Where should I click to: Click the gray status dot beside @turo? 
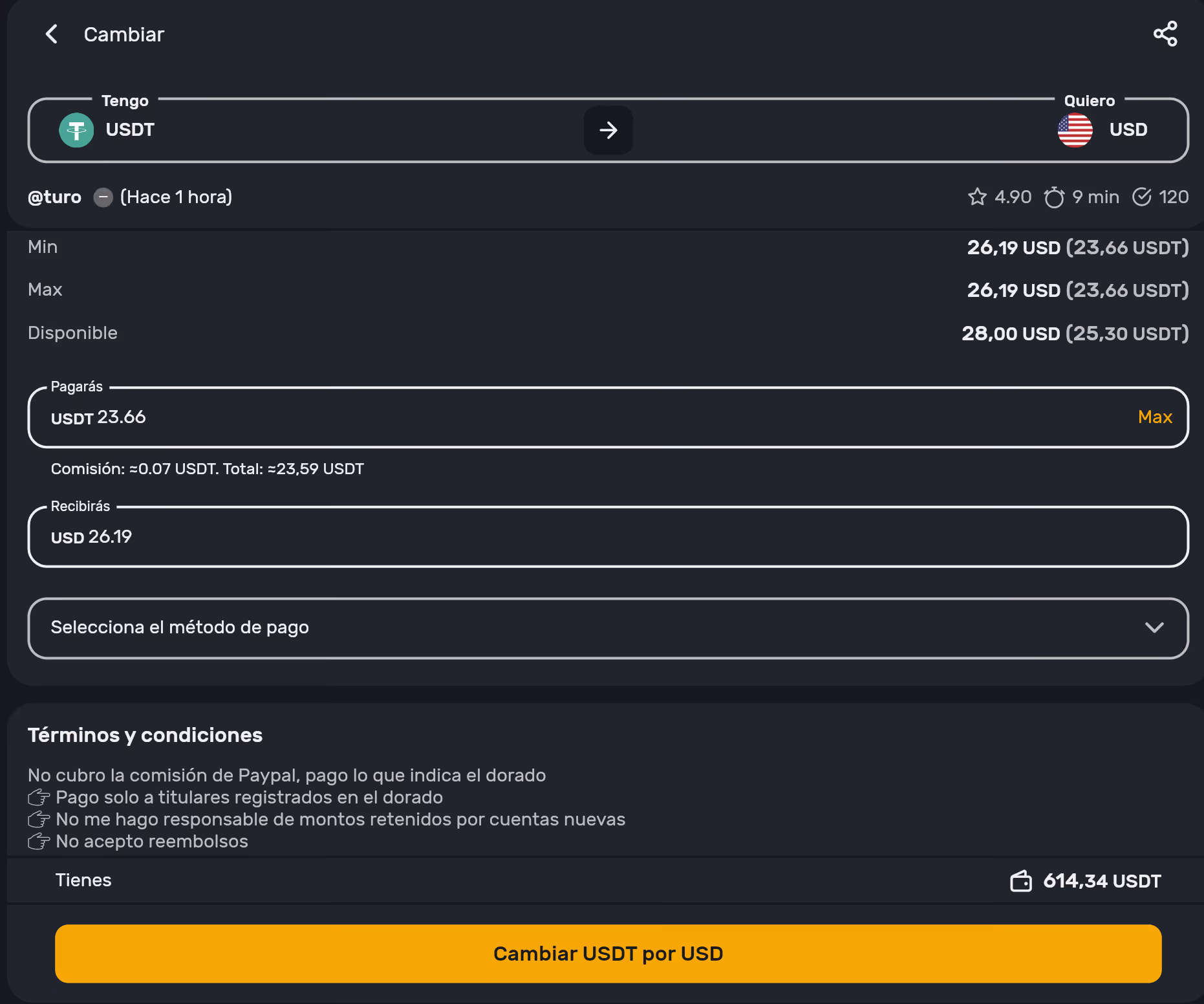[103, 197]
